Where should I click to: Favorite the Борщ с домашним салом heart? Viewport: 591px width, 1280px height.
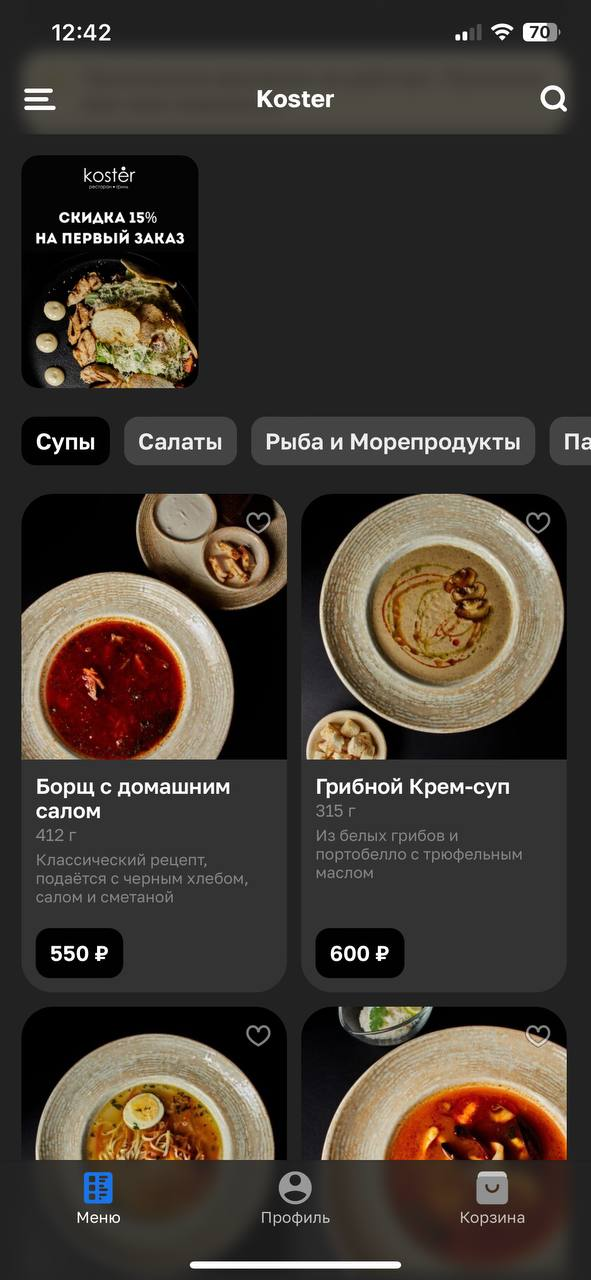[258, 522]
